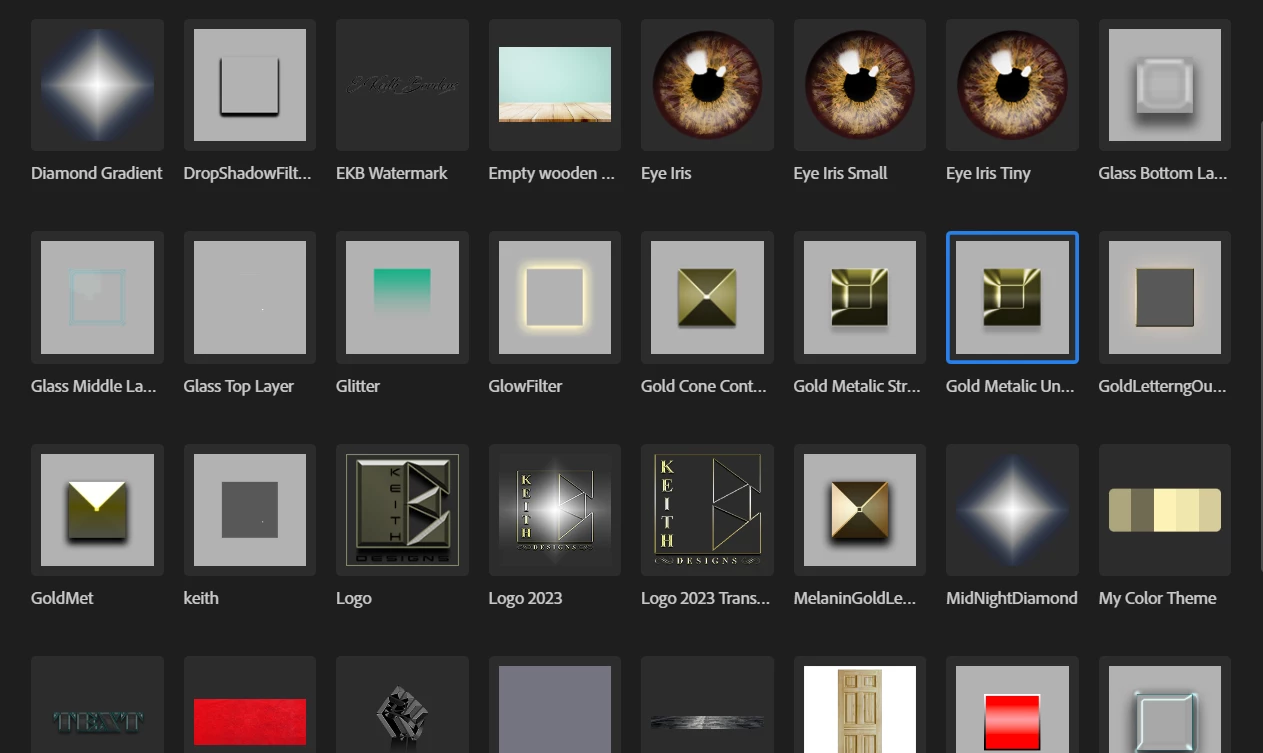This screenshot has width=1263, height=753.
Task: Open the wooden door image thumbnail
Action: [x=860, y=705]
